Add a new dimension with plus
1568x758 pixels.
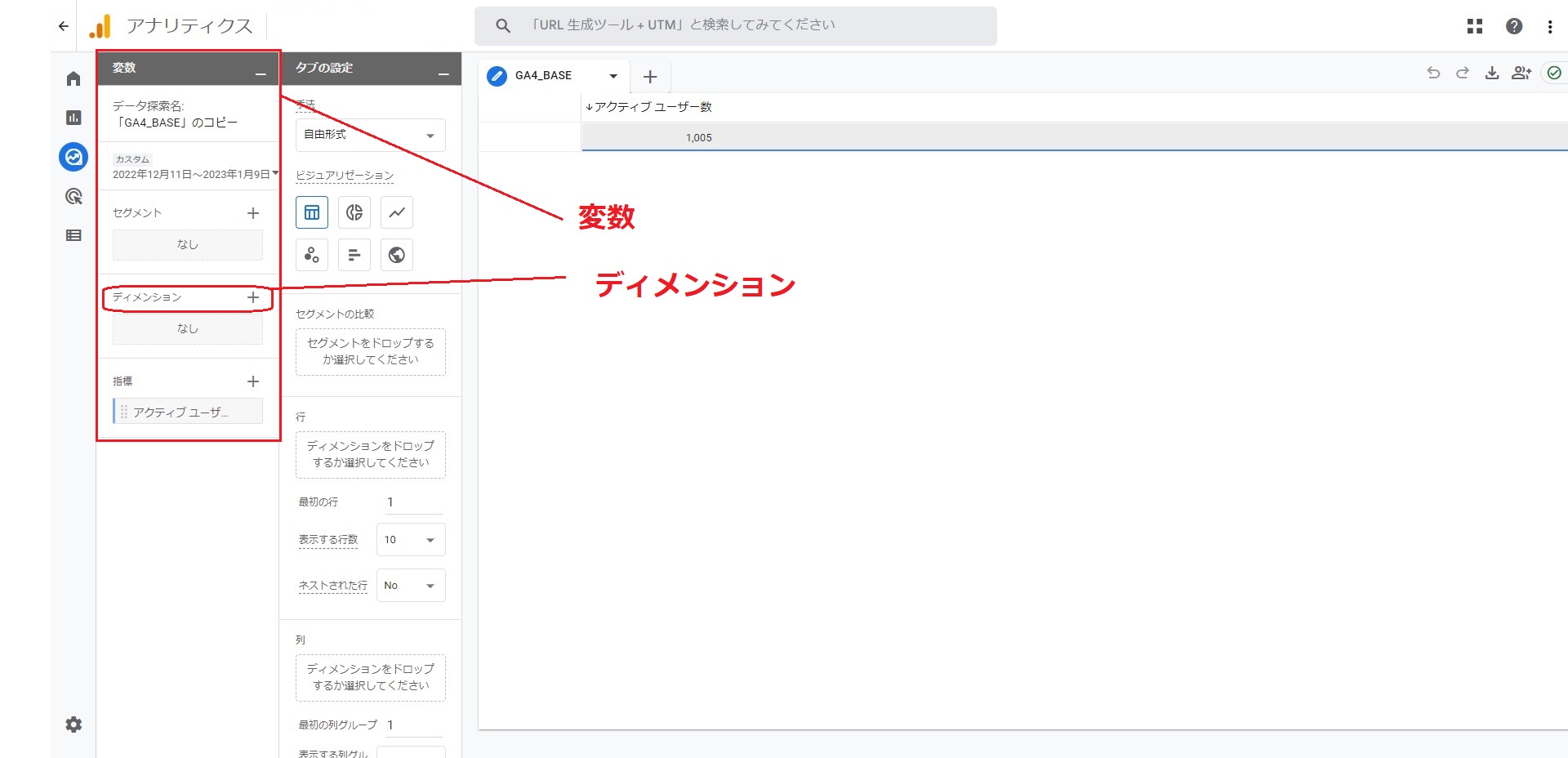click(253, 297)
